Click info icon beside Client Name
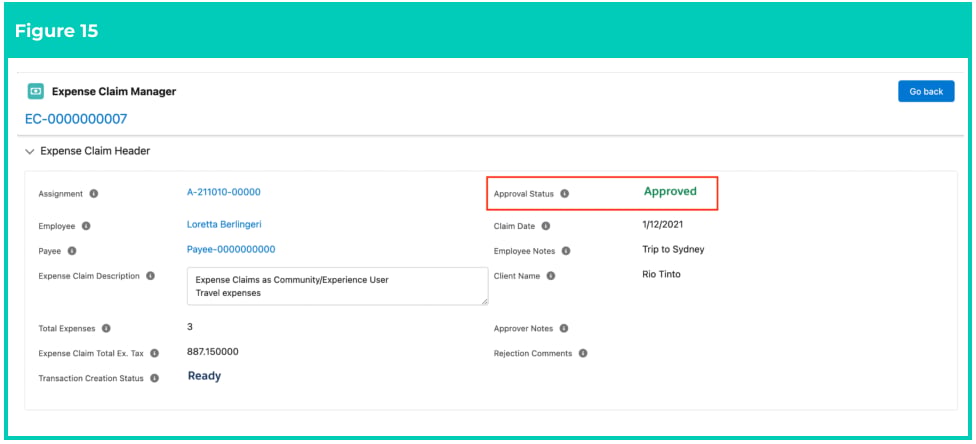976x444 pixels. (x=551, y=276)
